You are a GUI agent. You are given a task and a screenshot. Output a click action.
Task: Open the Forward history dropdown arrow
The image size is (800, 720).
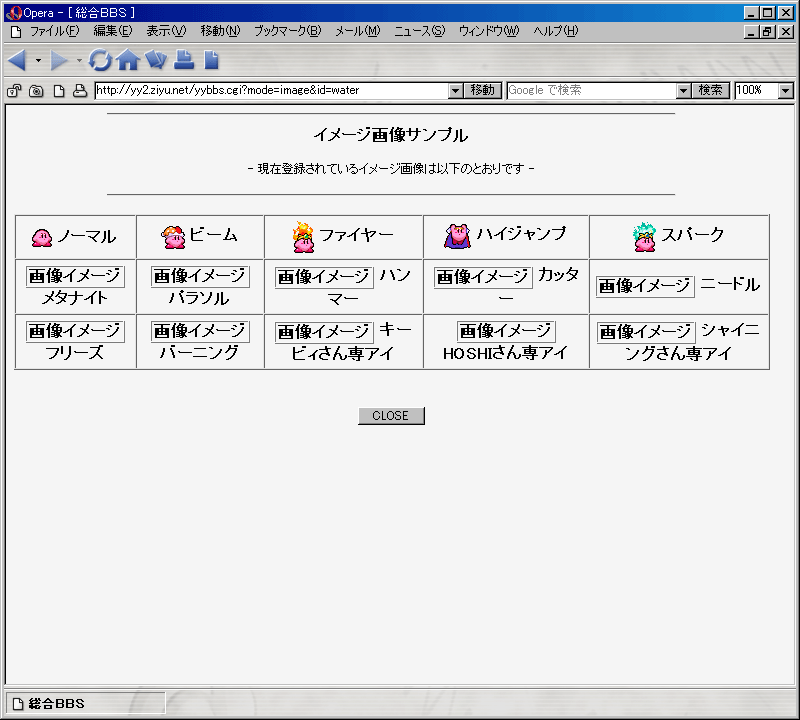(x=79, y=61)
